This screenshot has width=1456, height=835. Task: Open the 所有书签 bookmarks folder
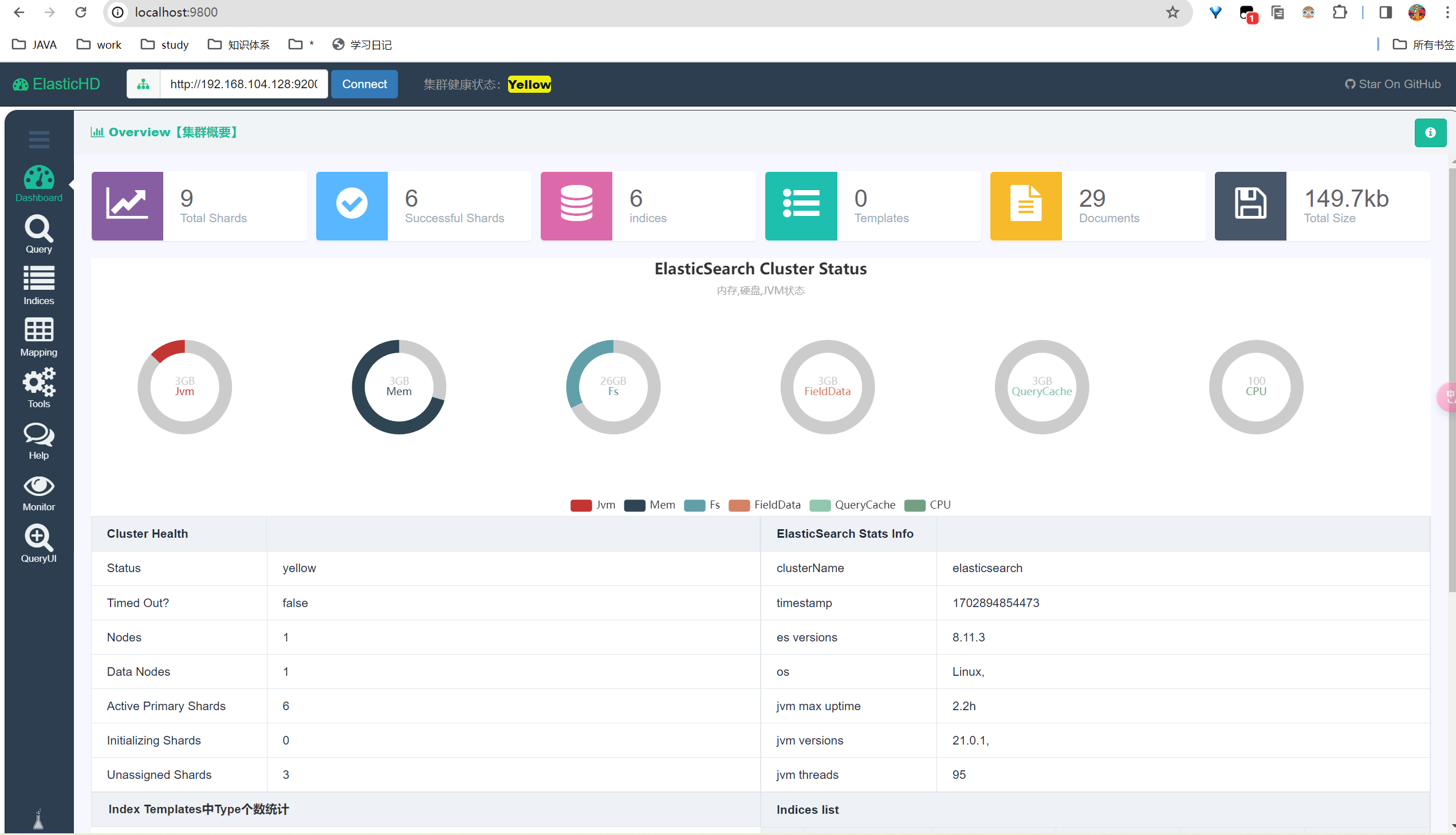click(x=1423, y=45)
